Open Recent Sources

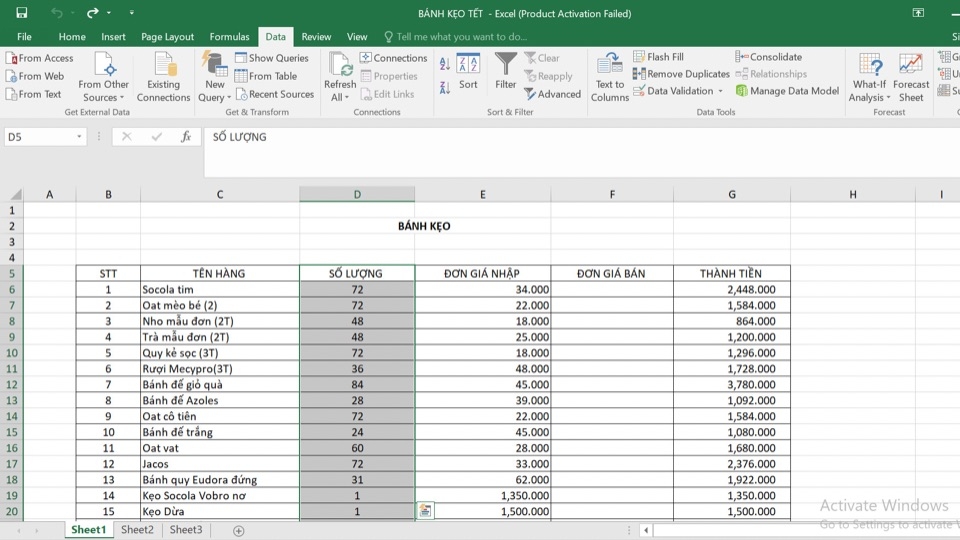pos(275,94)
